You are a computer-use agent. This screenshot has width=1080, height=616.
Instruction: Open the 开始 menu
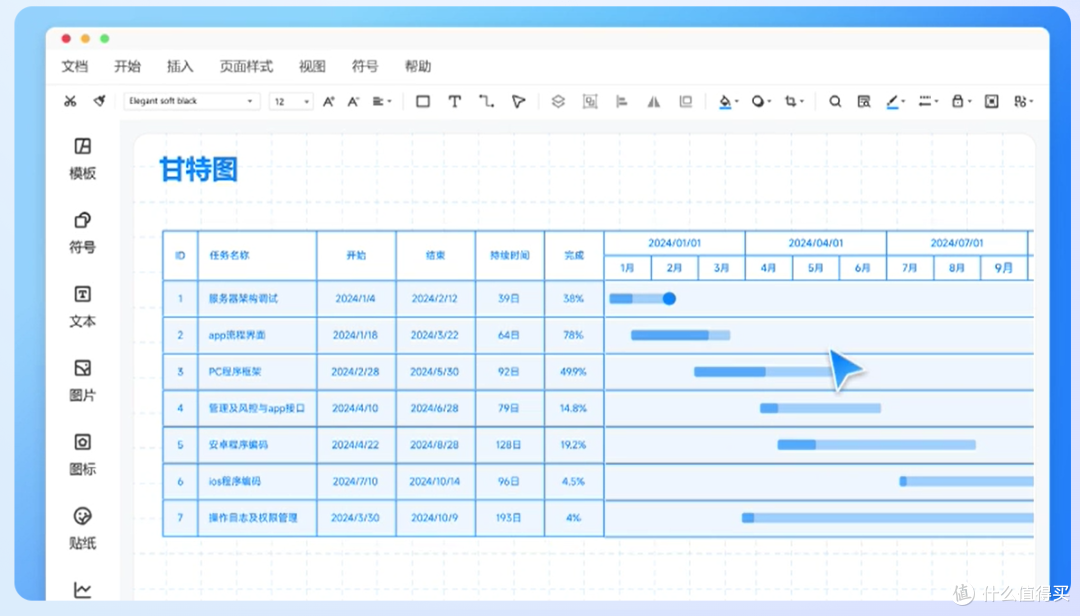tap(127, 66)
